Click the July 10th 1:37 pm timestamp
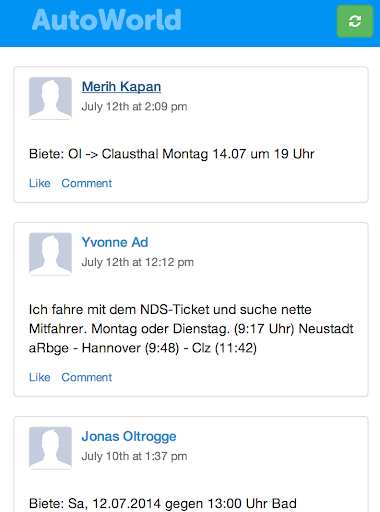380x512 pixels. [134, 456]
